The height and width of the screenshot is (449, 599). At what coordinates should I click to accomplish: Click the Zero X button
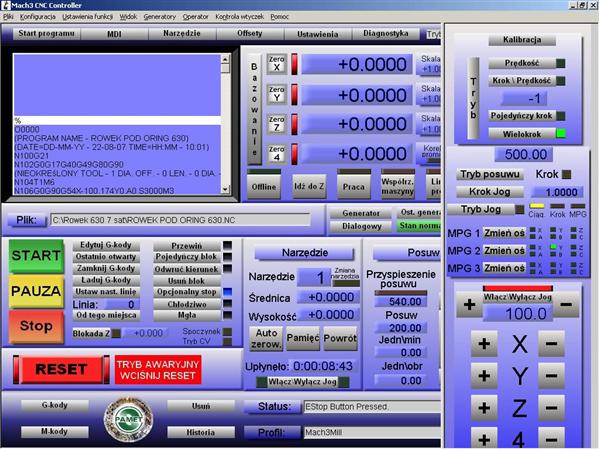click(x=276, y=63)
